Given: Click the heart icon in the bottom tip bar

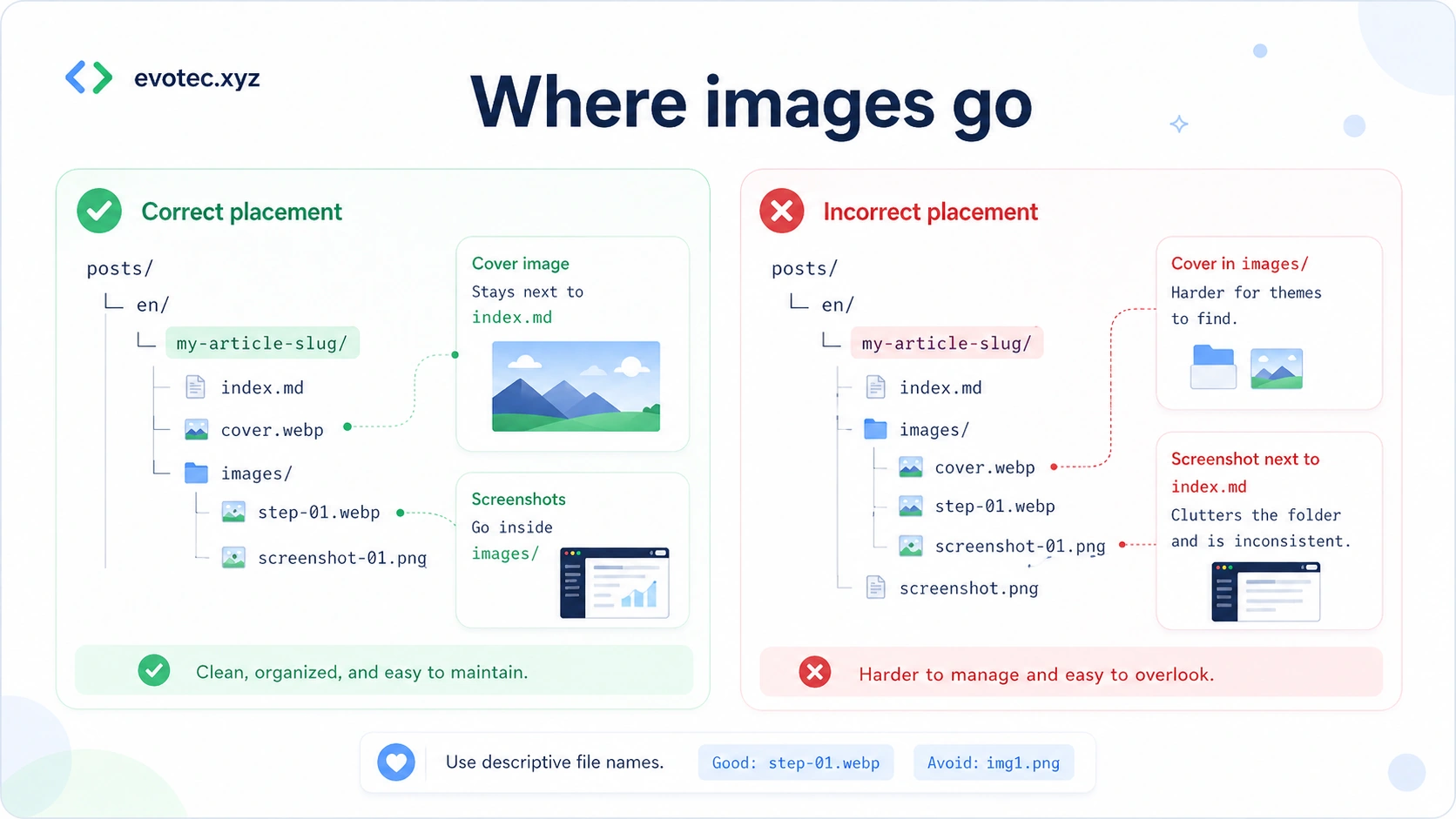Looking at the screenshot, I should 397,762.
